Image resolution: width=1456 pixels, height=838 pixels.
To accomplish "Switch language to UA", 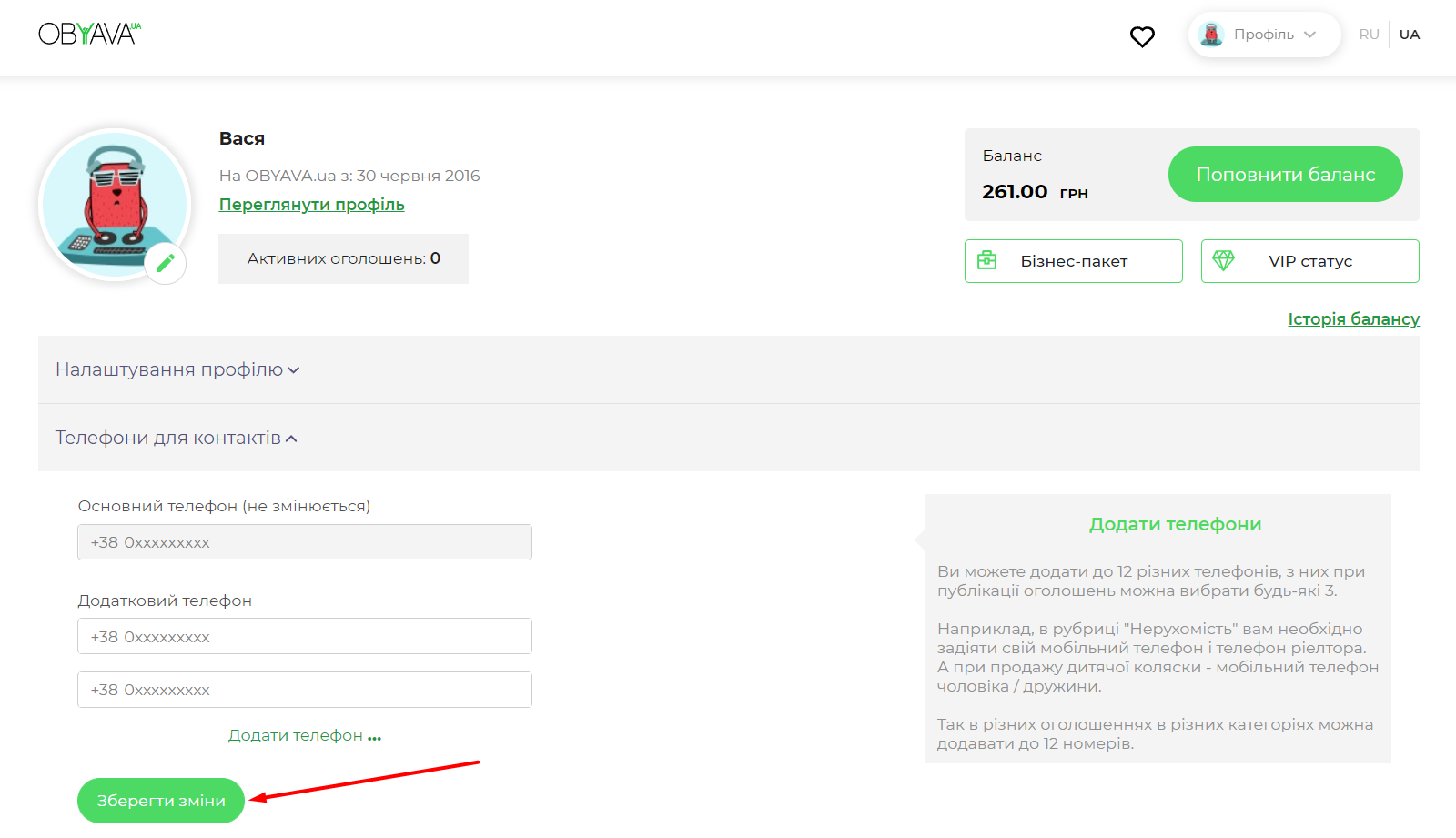I will (1409, 35).
